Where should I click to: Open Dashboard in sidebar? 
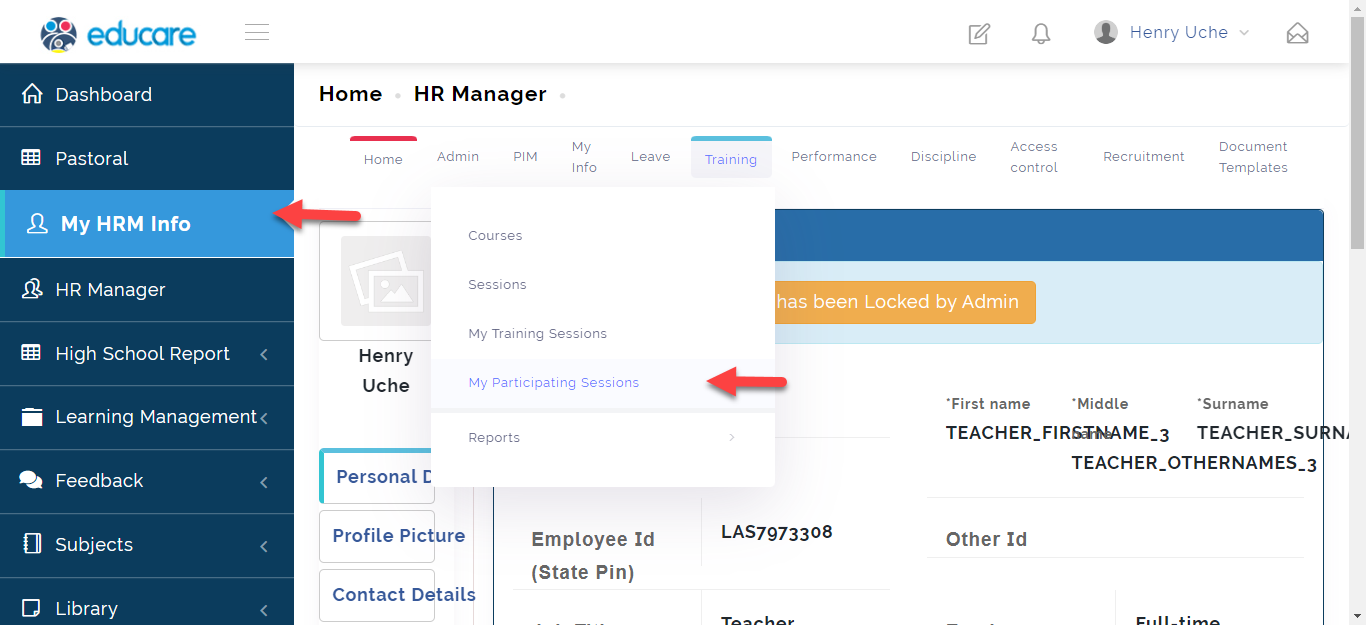pyautogui.click(x=147, y=95)
